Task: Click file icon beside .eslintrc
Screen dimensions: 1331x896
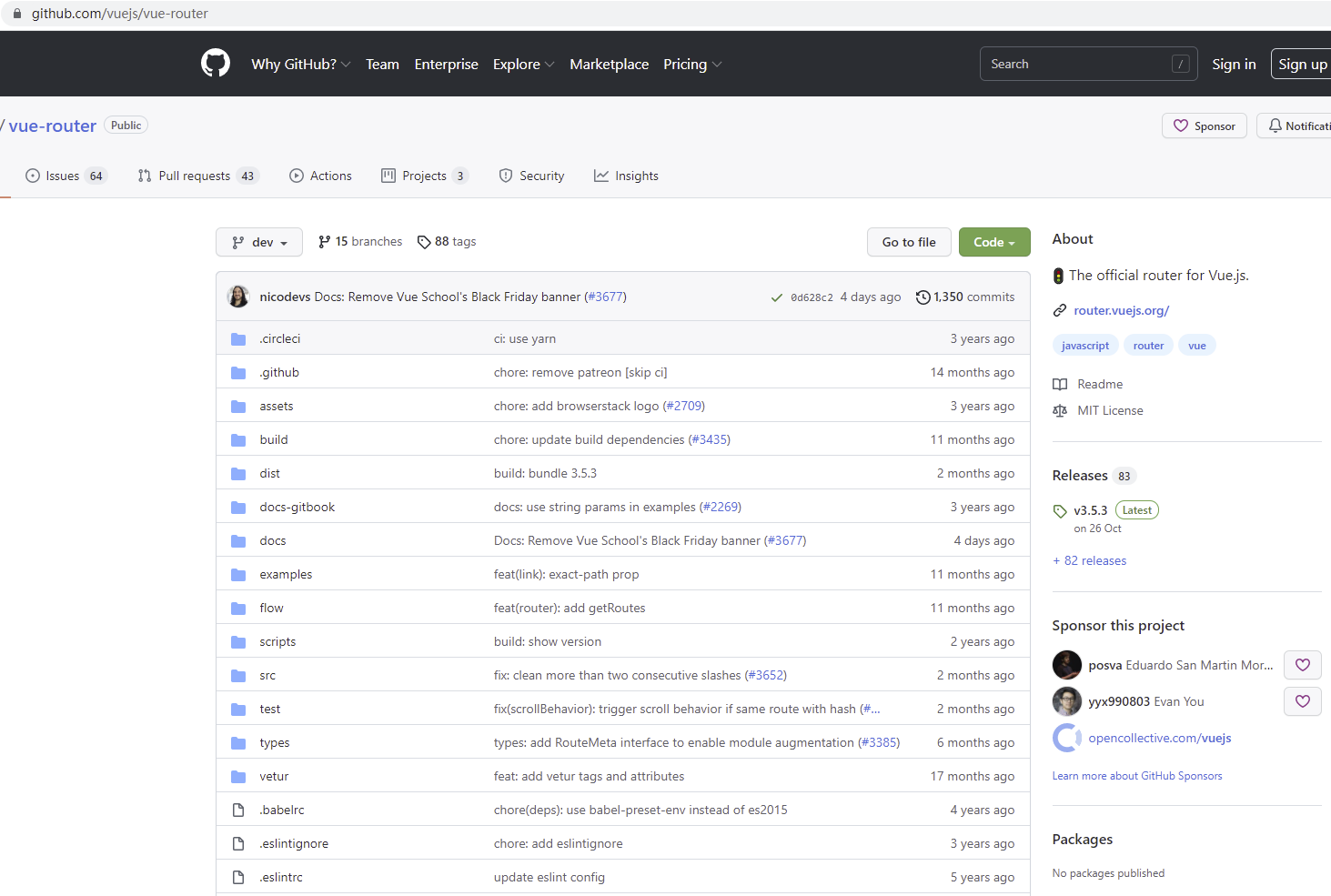Action: coord(238,878)
